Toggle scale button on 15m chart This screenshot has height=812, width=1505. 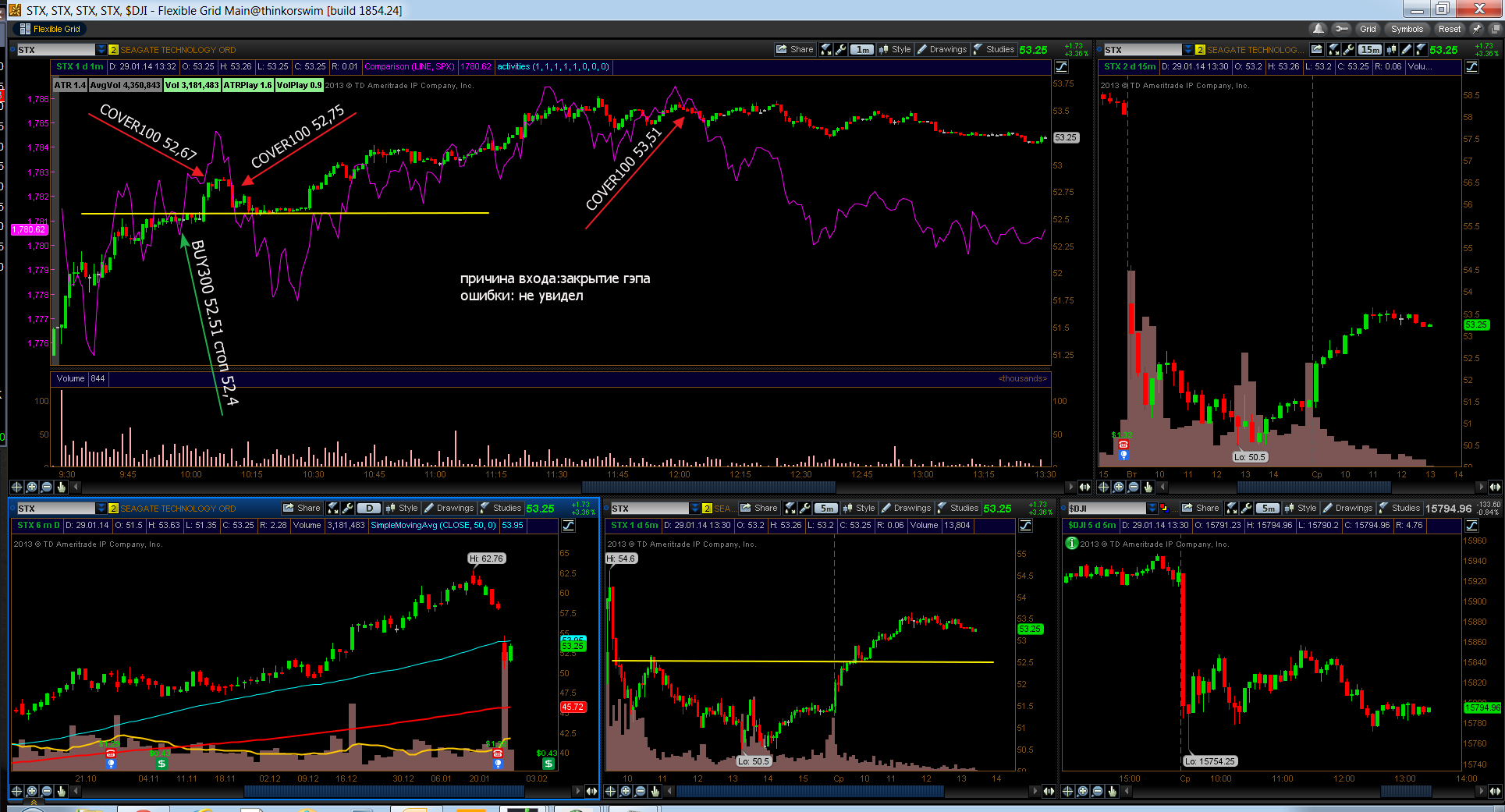(x=1472, y=67)
